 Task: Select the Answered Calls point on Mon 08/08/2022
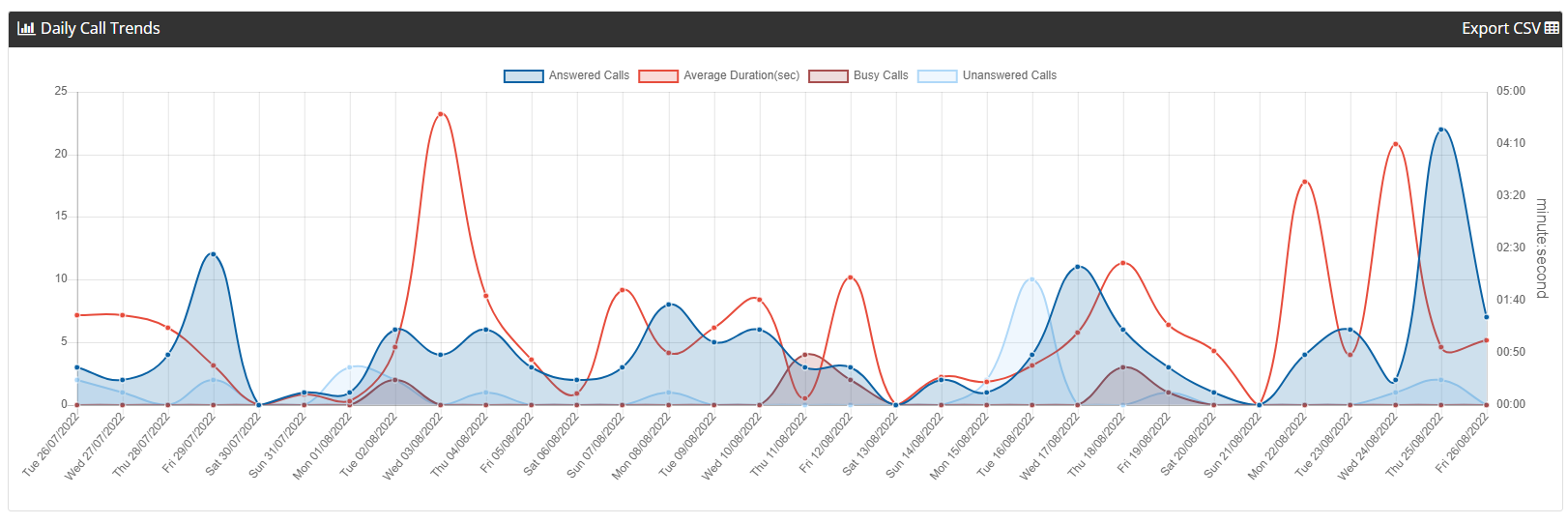[x=669, y=305]
